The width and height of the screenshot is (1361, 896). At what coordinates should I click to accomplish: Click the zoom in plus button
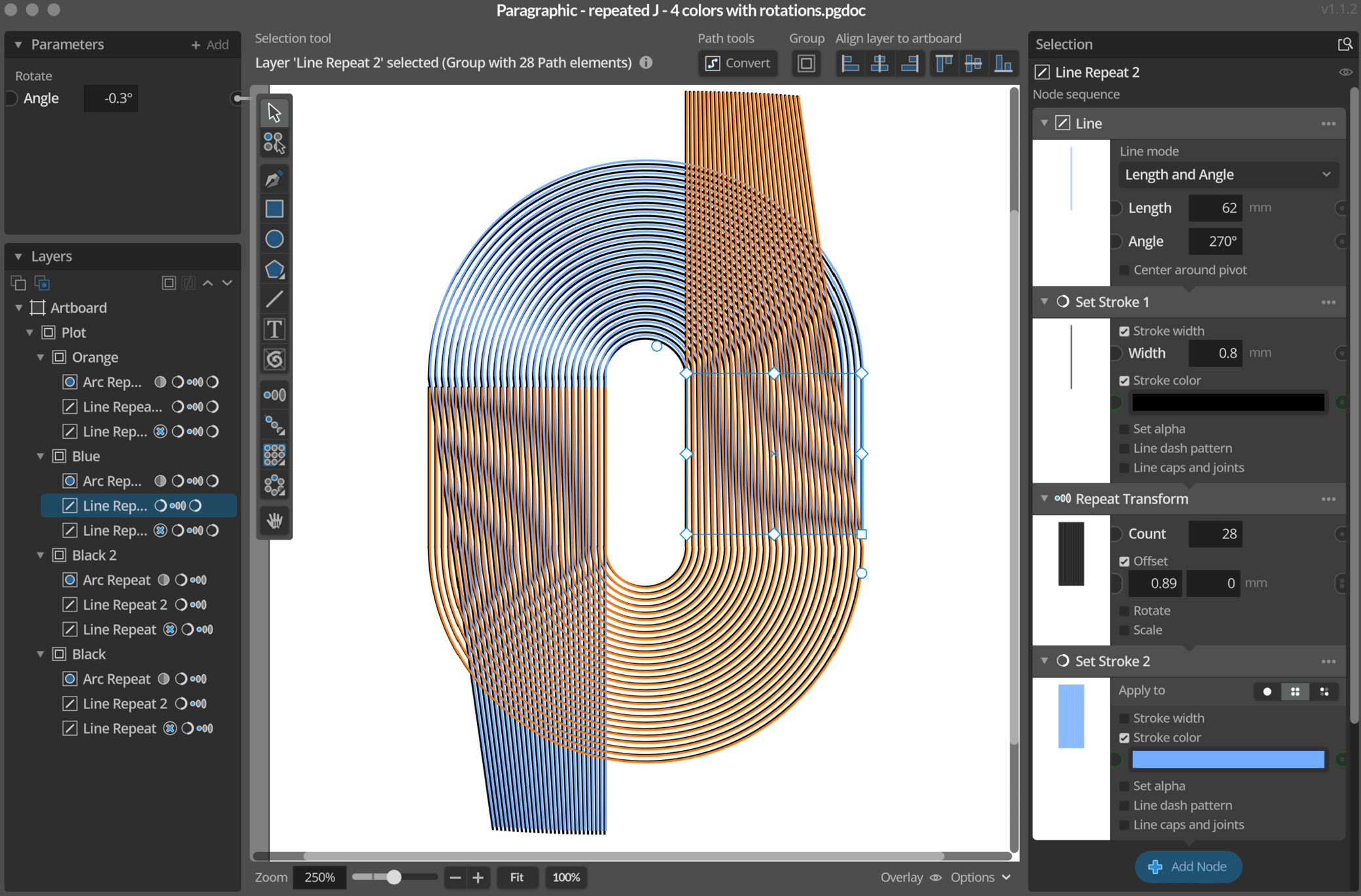(478, 878)
